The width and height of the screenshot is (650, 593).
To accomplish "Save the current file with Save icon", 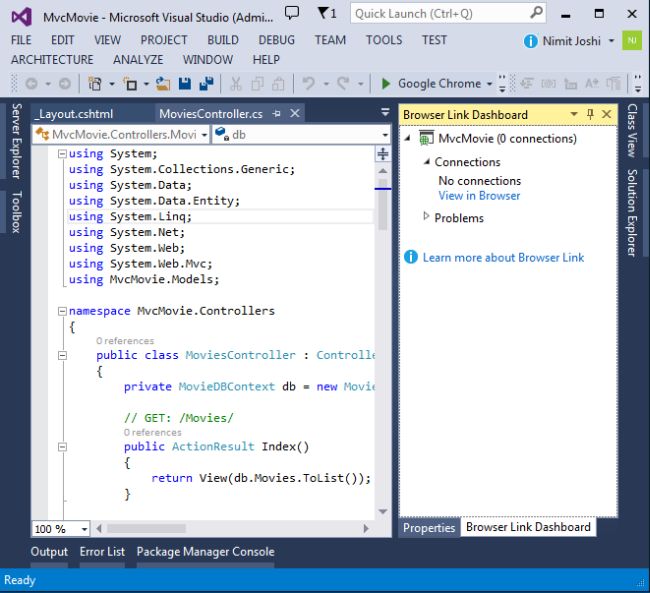I will (x=184, y=84).
